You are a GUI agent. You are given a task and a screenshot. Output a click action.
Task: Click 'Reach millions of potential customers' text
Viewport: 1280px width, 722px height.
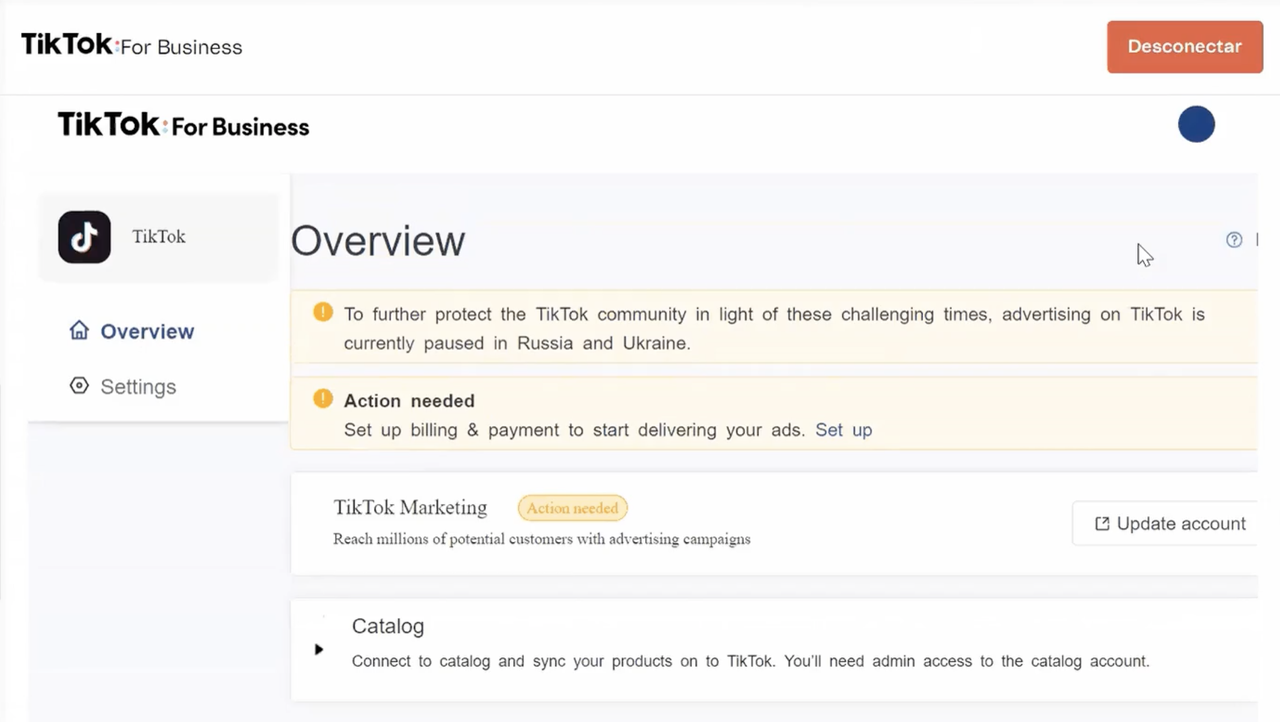[542, 539]
